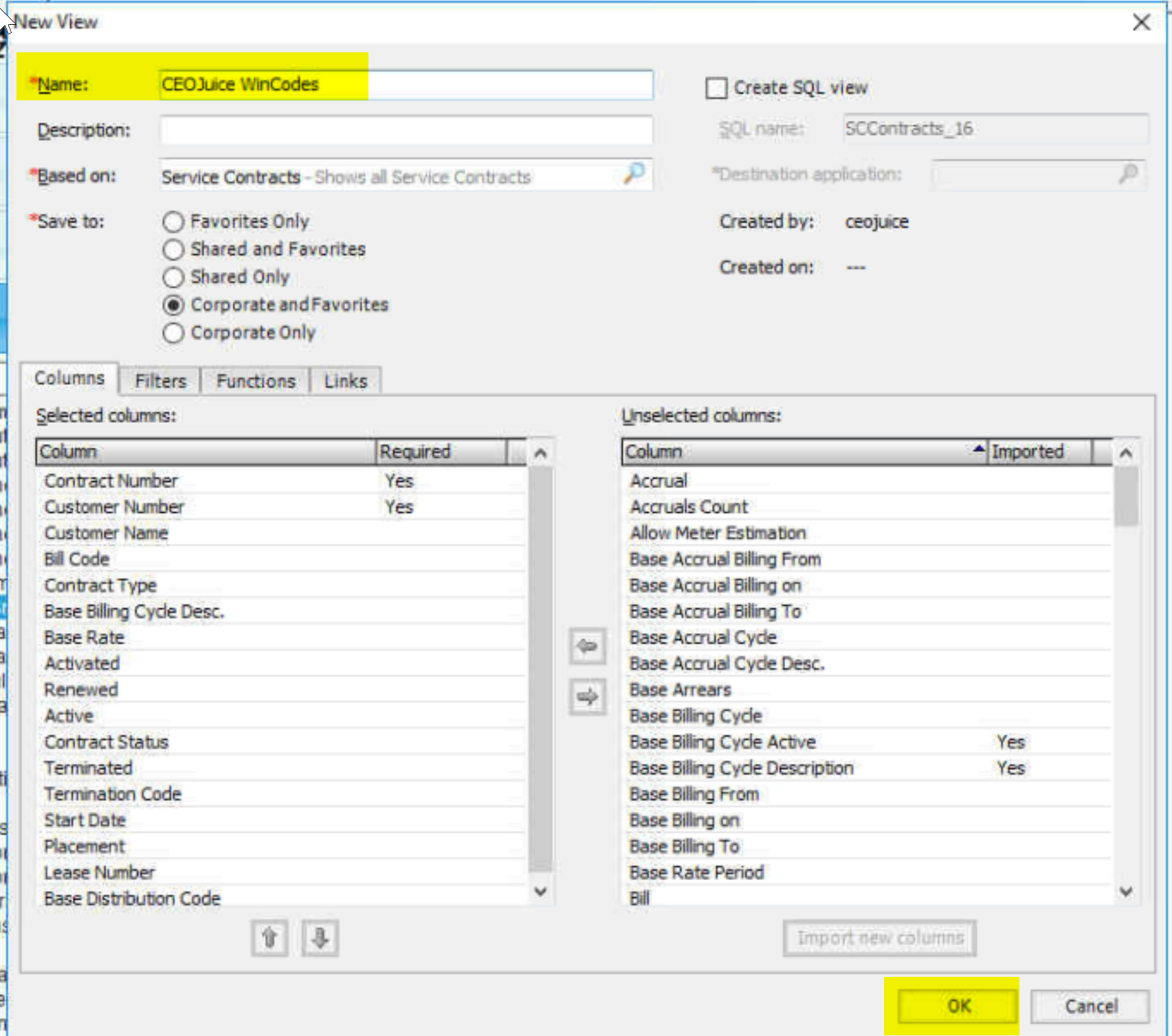Select the Activated row
Image resolution: width=1172 pixels, height=1036 pixels.
tap(281, 663)
